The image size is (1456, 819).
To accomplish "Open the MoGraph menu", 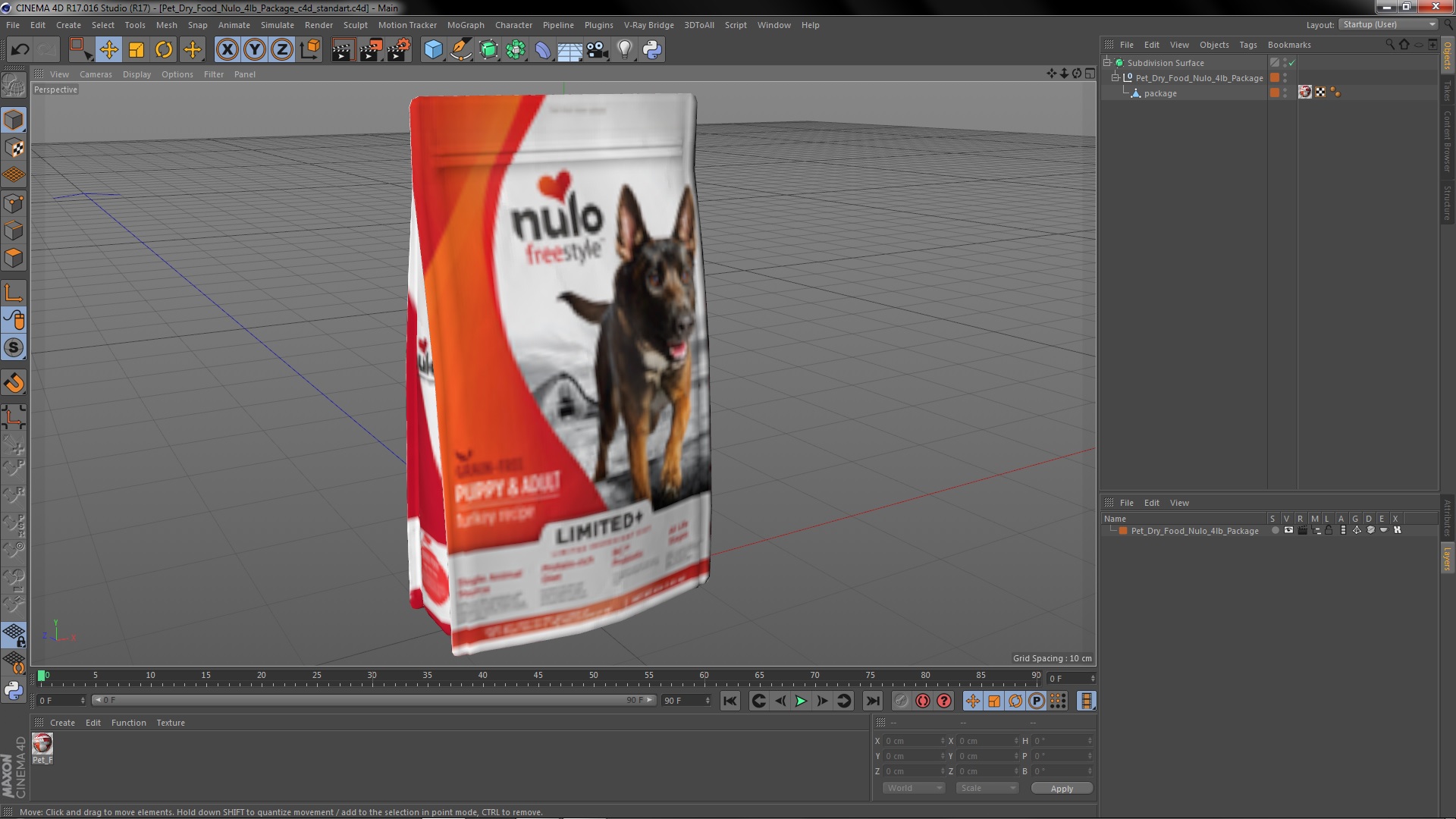I will 466,25.
